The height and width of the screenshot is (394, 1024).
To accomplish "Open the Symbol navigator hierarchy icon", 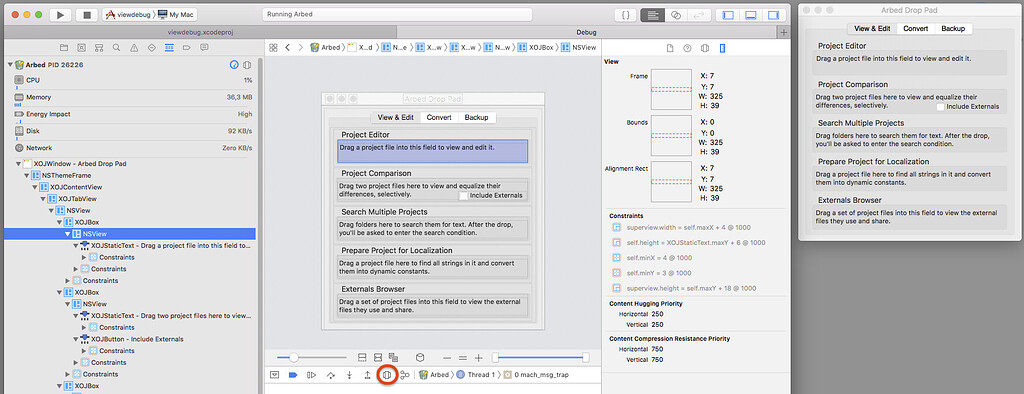I will click(x=99, y=48).
